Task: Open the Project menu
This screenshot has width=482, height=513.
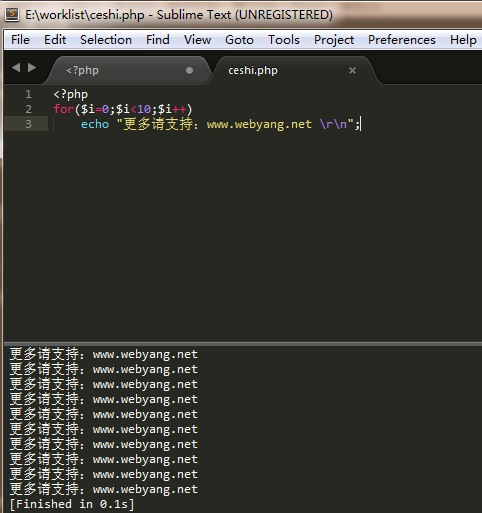Action: click(x=334, y=40)
